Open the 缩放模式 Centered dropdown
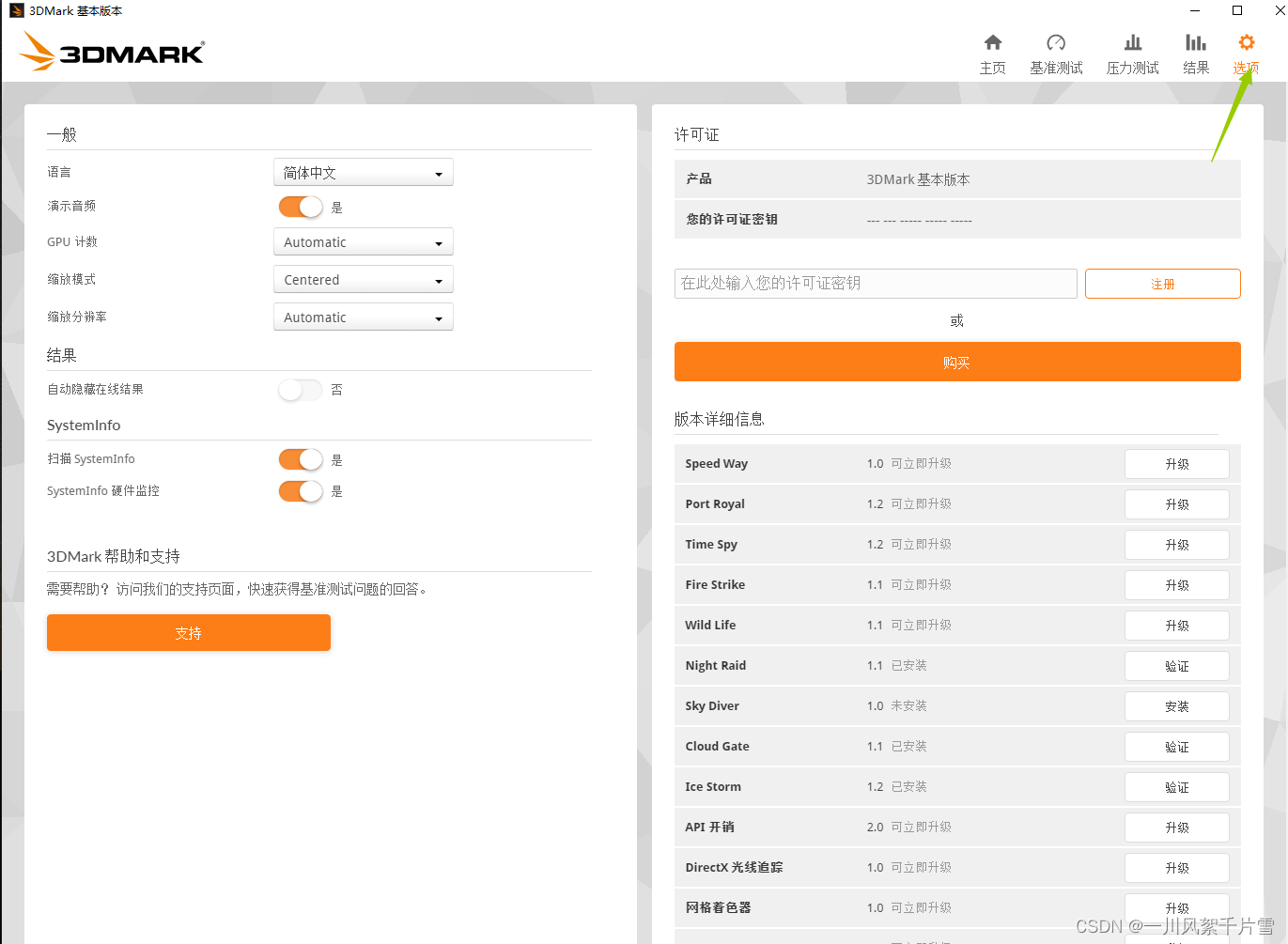The image size is (1288, 944). [x=364, y=279]
